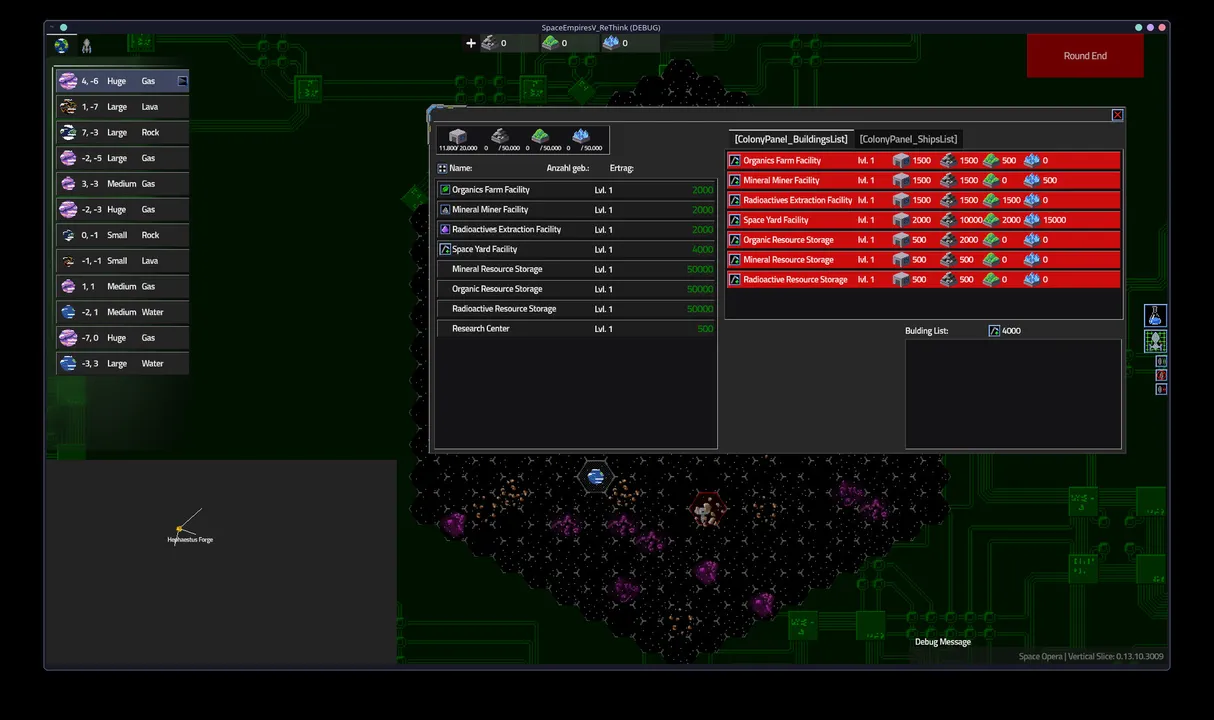Image resolution: width=1214 pixels, height=720 pixels.
Task: Select the -1, -1 Small Lava planet row
Action: coord(122,261)
